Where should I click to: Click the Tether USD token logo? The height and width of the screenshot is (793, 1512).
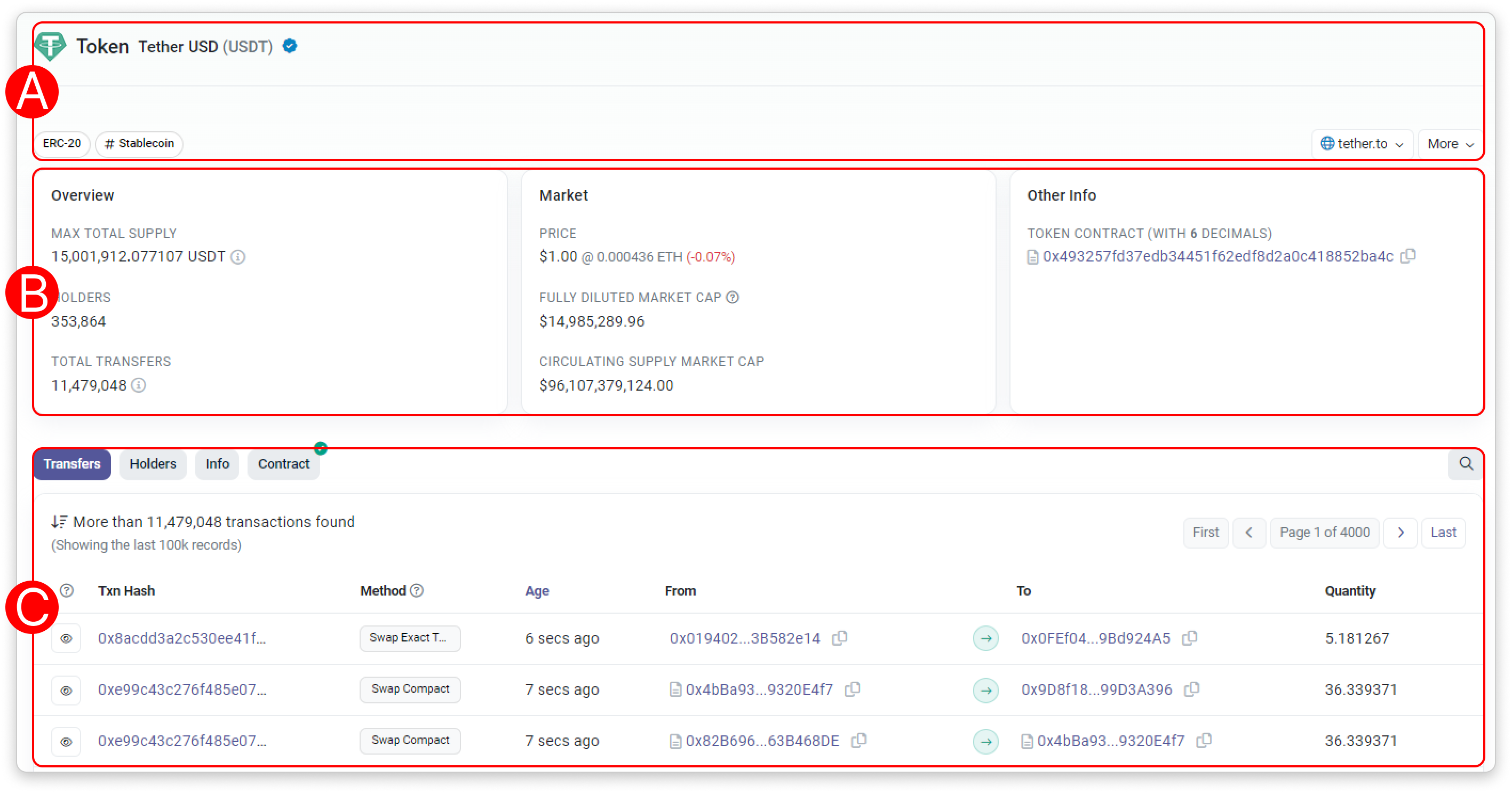(x=51, y=46)
